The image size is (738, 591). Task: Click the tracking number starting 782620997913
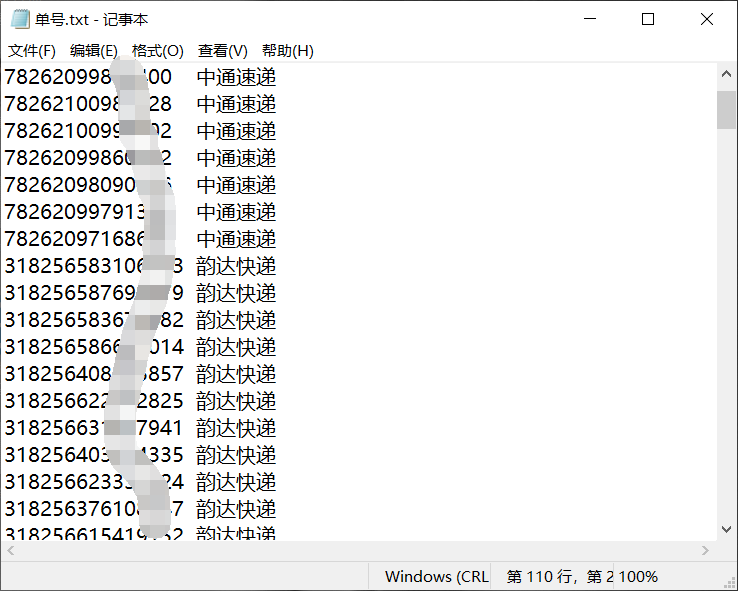(88, 212)
